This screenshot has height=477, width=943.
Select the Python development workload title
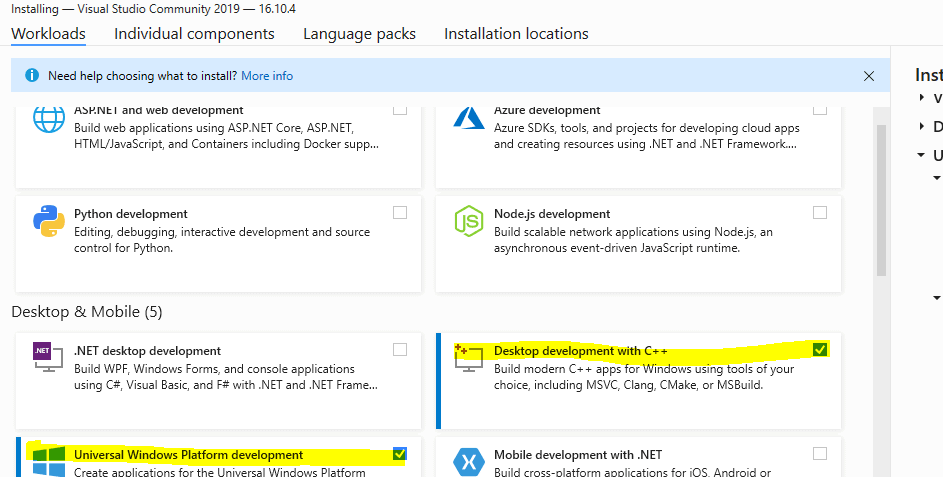(x=131, y=214)
